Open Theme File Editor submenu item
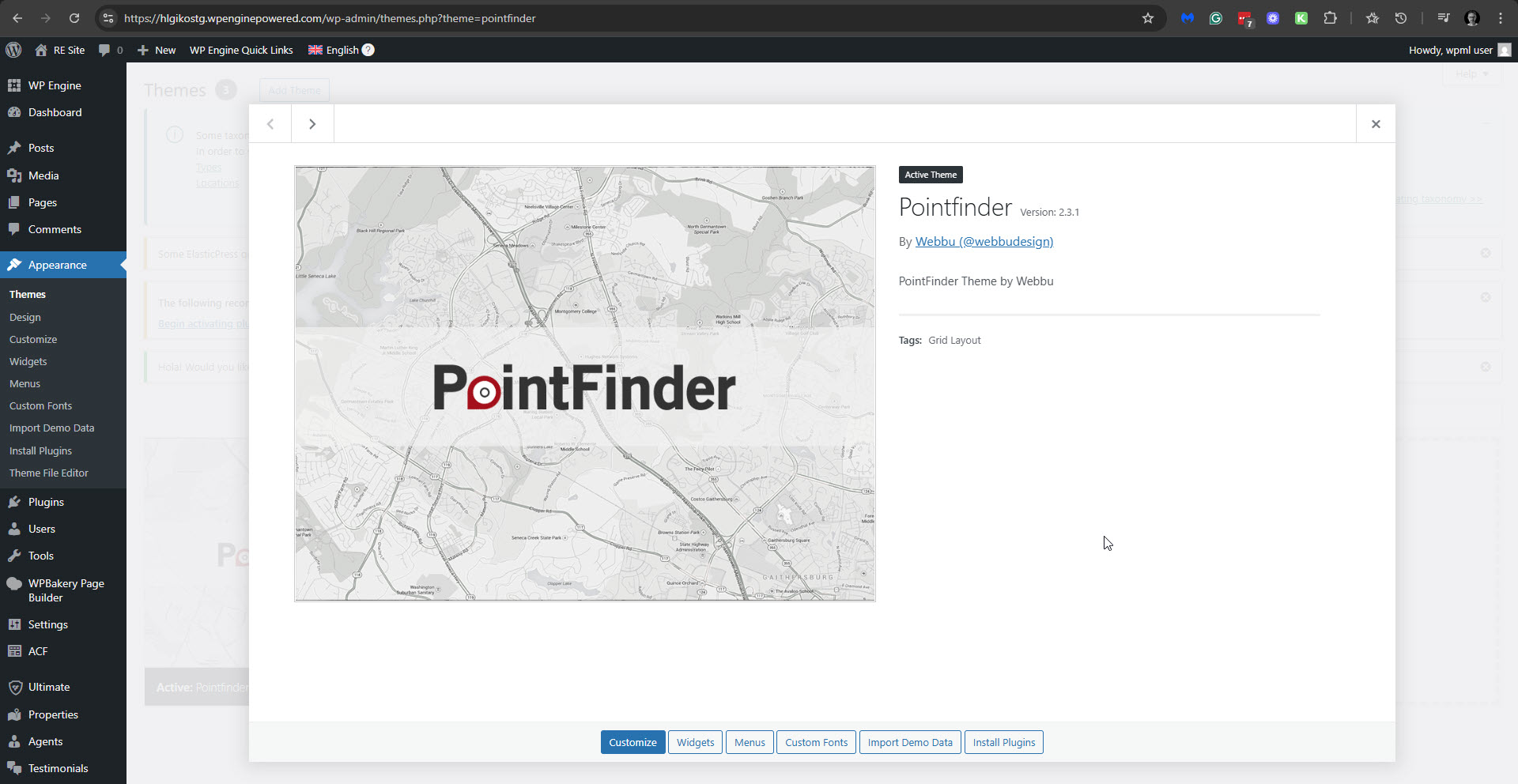This screenshot has height=784, width=1518. coord(49,473)
